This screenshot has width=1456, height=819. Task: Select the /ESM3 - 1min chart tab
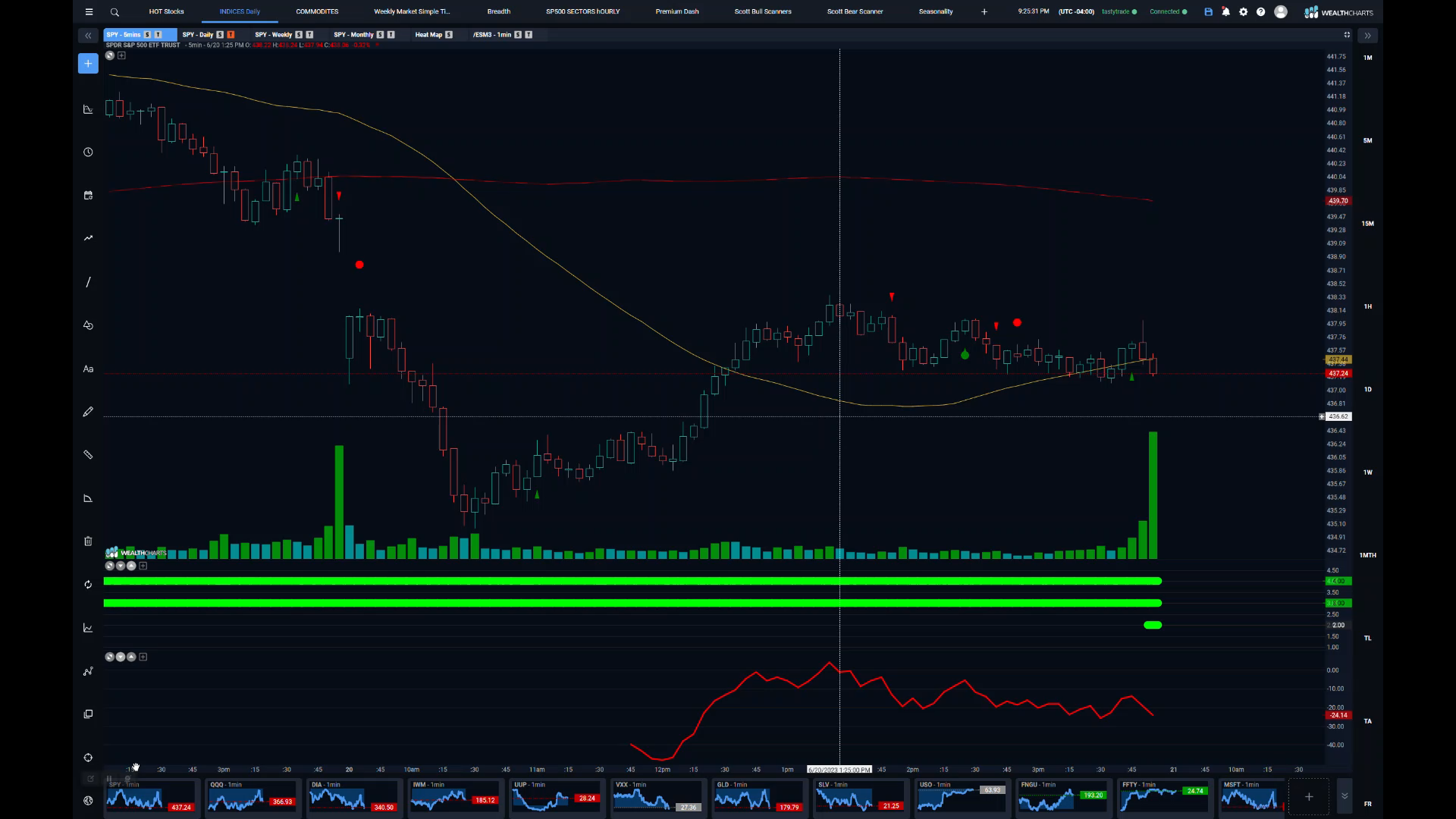492,35
